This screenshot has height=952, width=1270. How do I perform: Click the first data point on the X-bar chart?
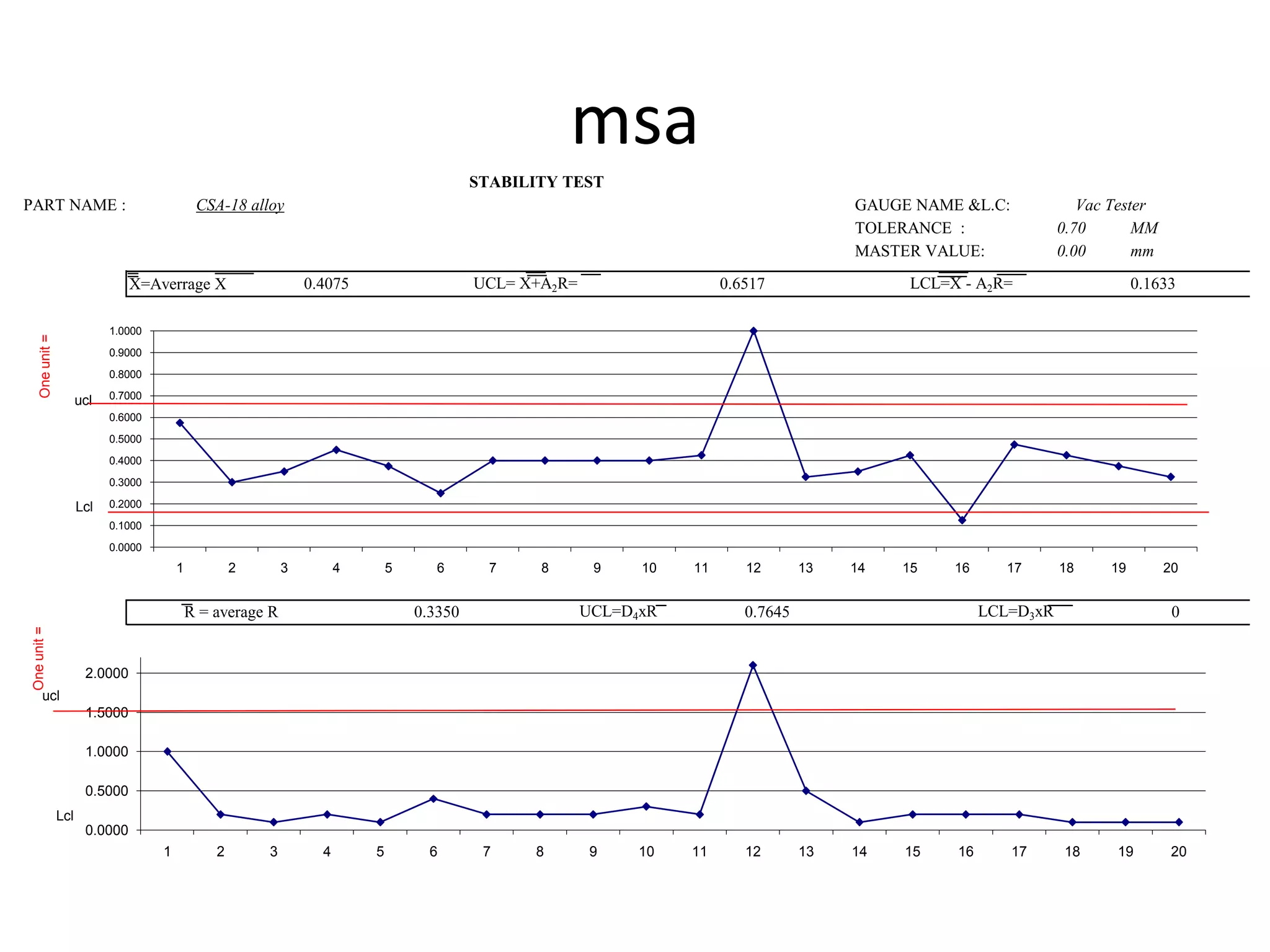coord(180,423)
